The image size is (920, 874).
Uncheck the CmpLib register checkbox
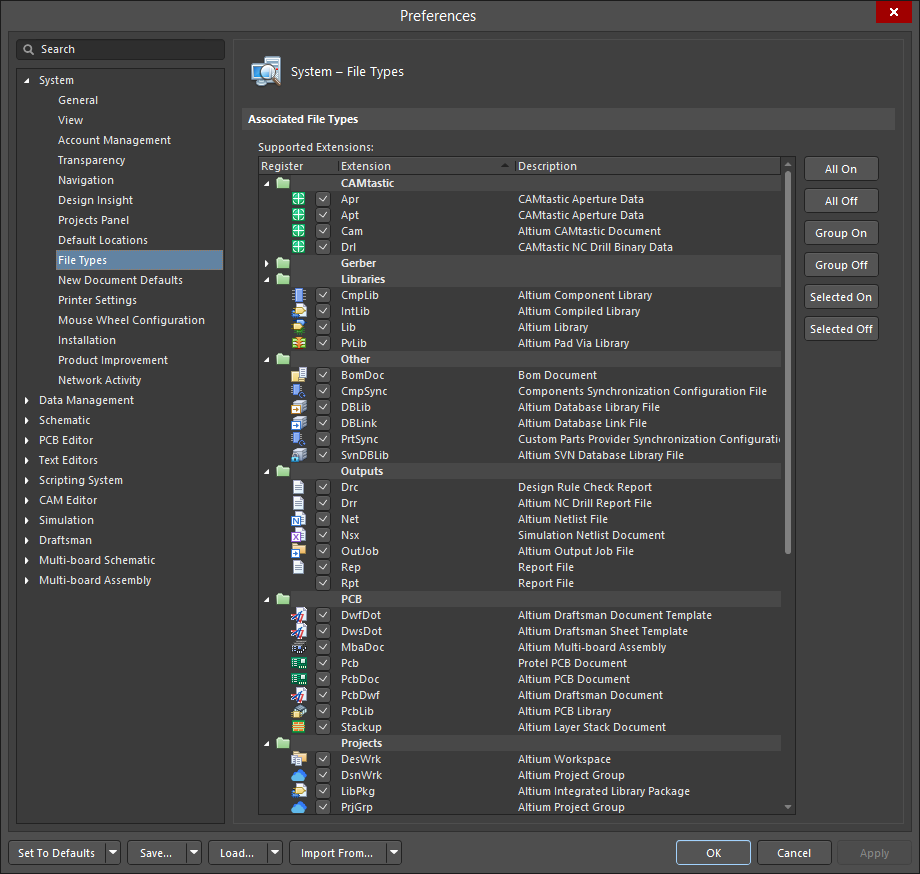point(323,295)
